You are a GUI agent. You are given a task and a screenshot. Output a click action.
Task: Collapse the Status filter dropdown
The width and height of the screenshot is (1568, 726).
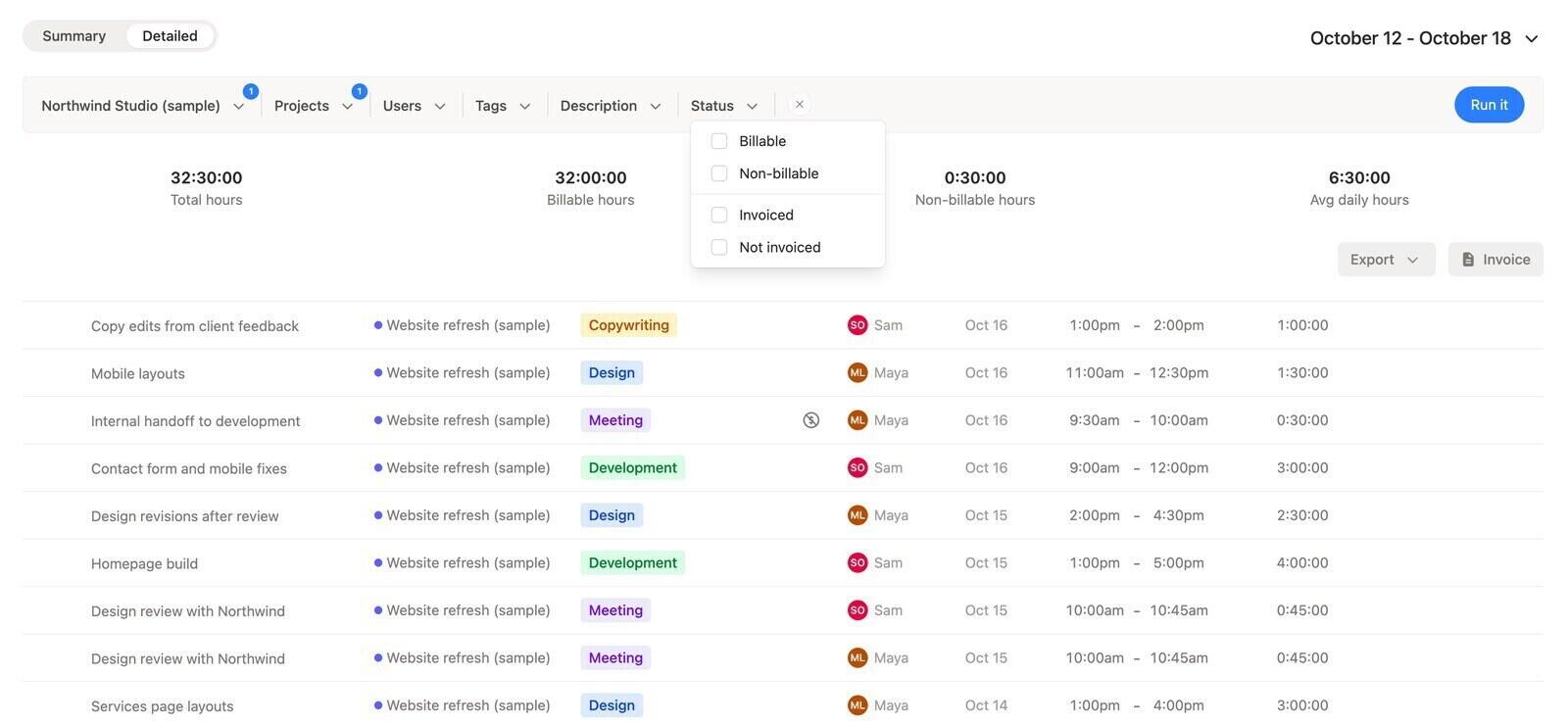point(724,106)
